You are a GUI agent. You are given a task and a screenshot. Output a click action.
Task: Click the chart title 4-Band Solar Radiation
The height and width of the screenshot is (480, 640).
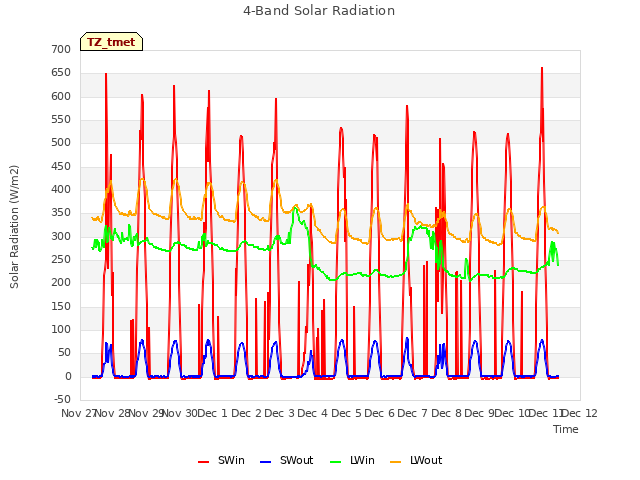click(319, 11)
